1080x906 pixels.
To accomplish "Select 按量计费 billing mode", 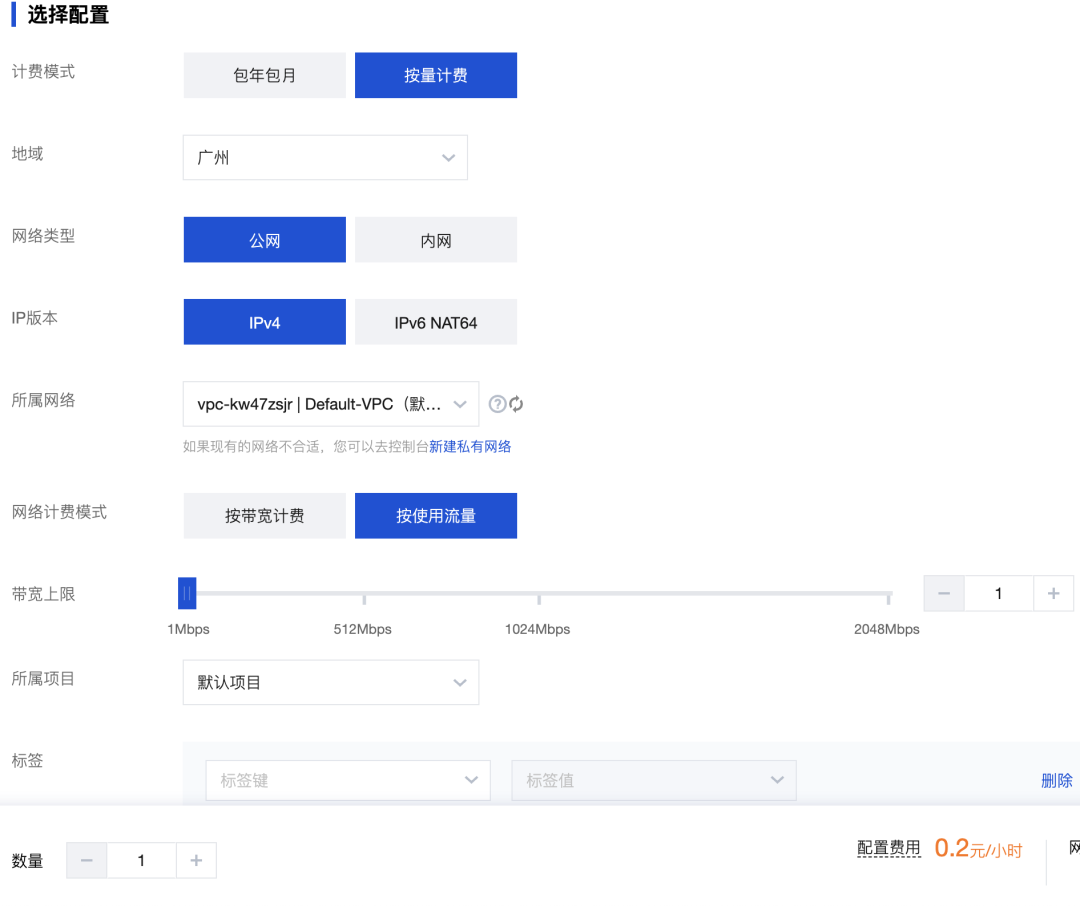I will point(436,75).
